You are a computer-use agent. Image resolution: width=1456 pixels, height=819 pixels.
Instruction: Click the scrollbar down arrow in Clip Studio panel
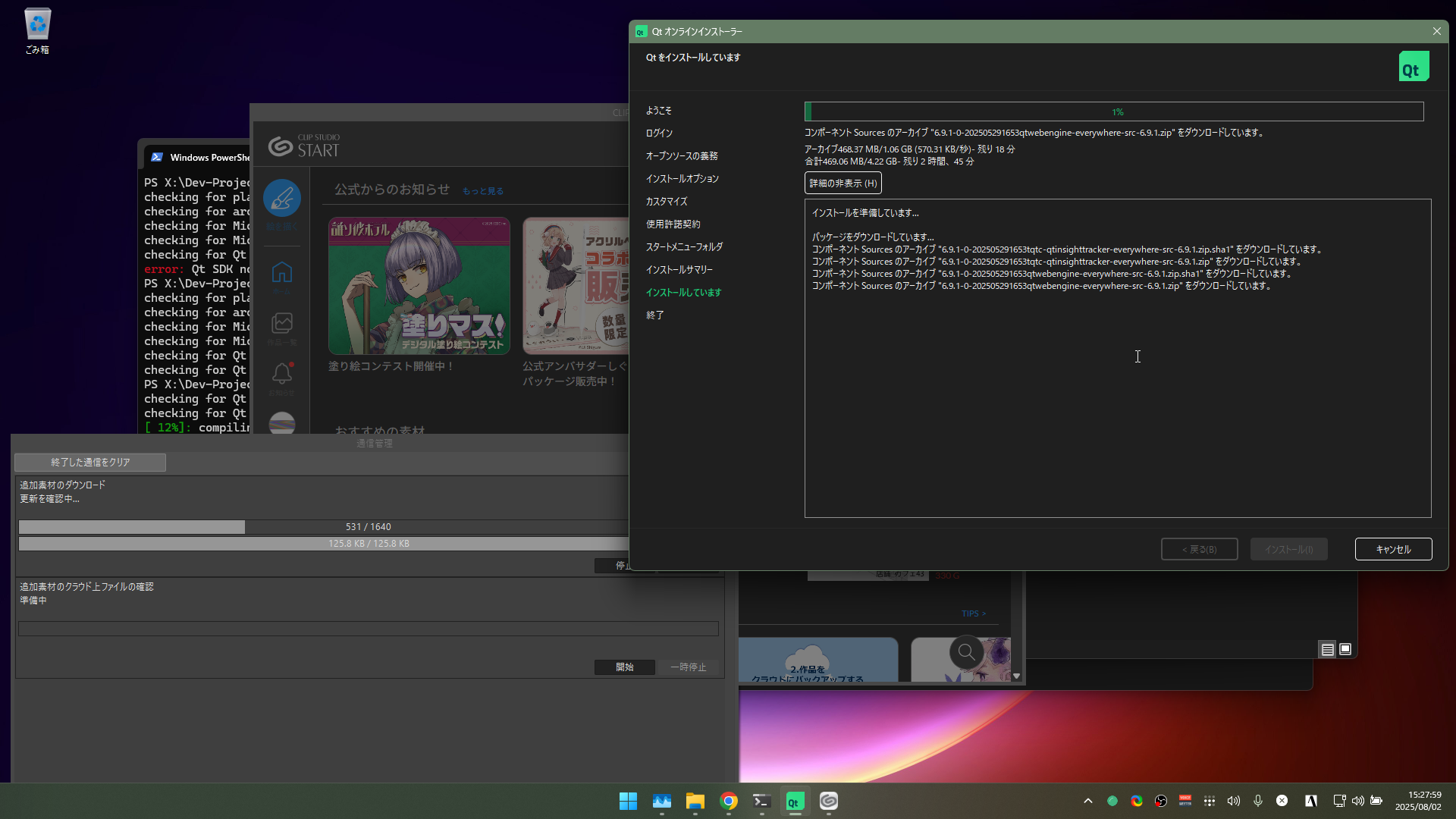1017,676
